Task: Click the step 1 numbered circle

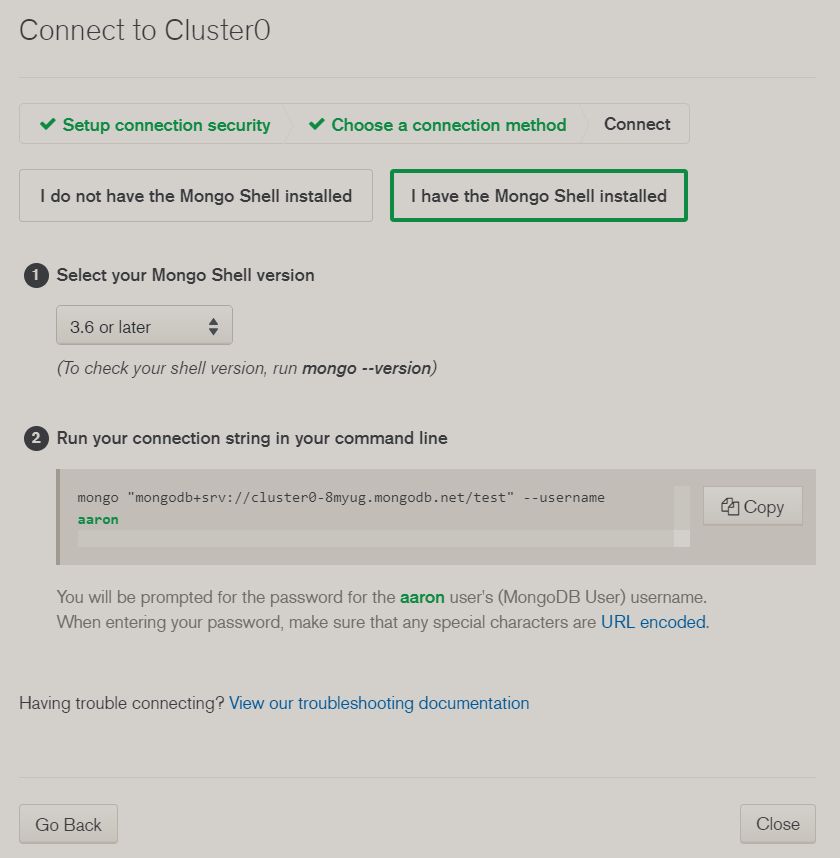Action: [x=36, y=275]
